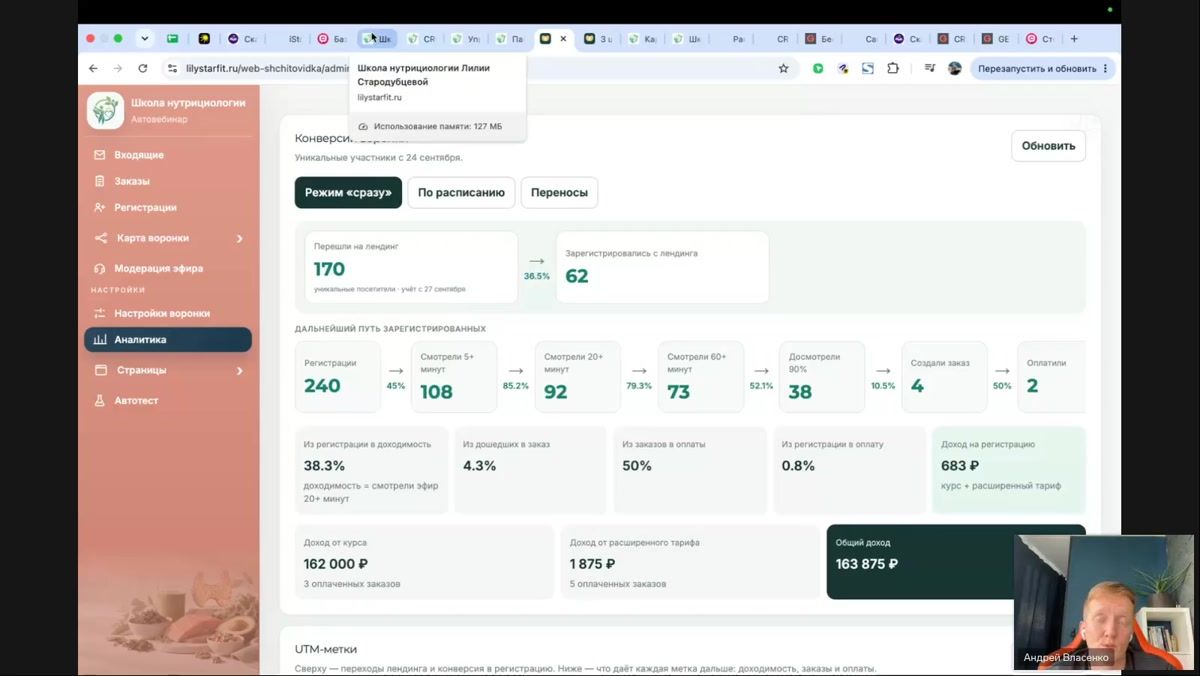
Task: Open the tab search dropdown chevron
Action: (x=145, y=39)
